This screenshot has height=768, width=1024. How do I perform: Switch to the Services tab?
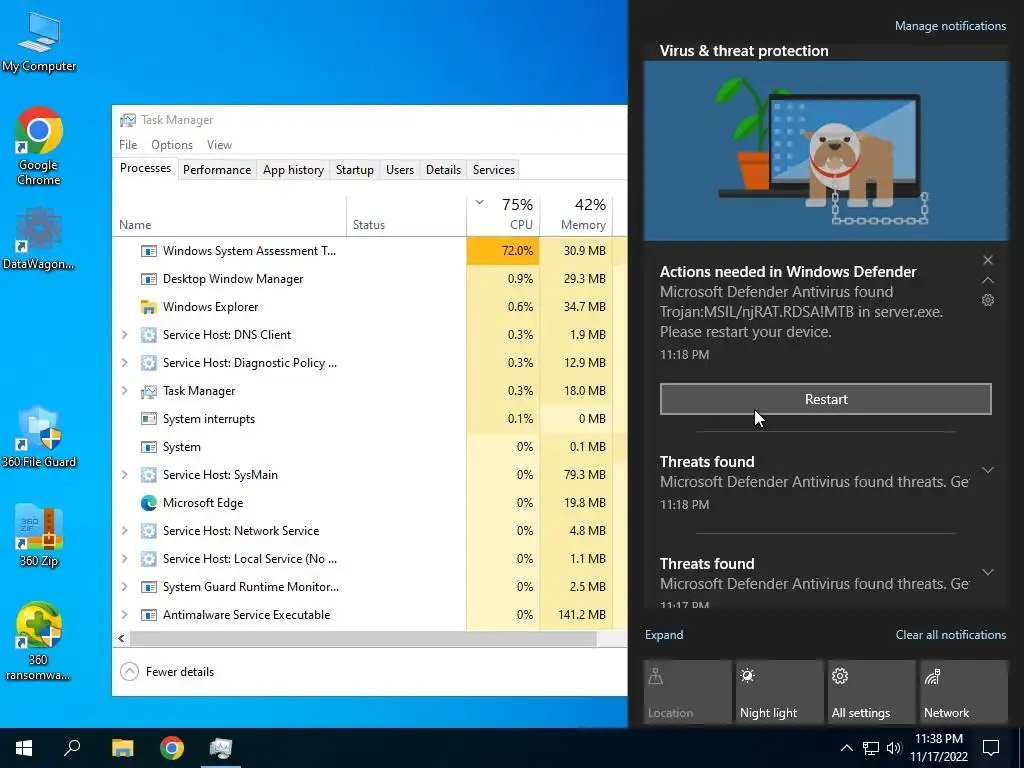(494, 170)
